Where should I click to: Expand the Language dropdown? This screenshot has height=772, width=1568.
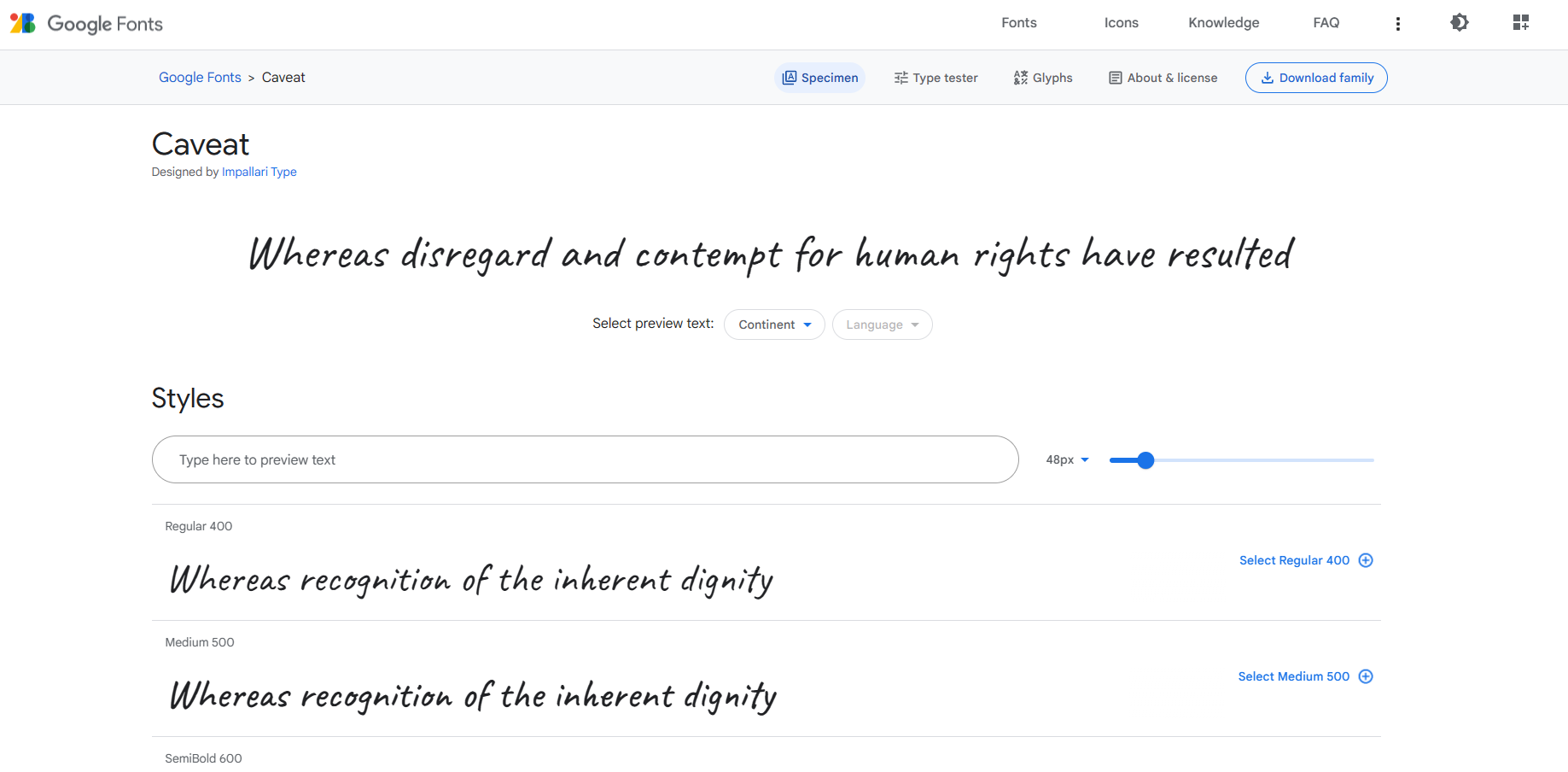pos(883,325)
